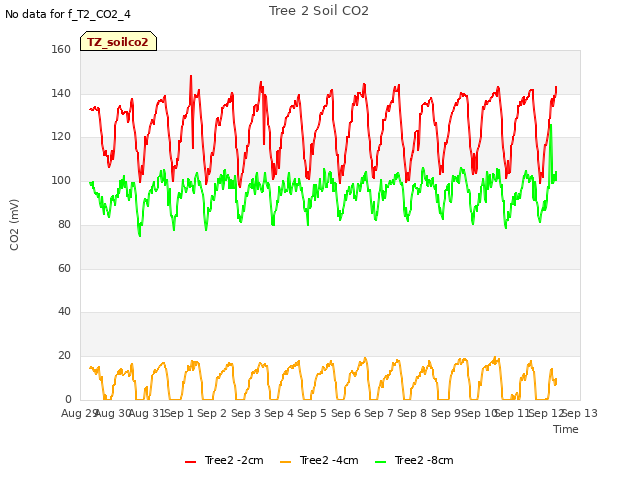Image resolution: width=640 pixels, height=480 pixels.
Task: Click the green Tree2 -8cm legend swatch
Action: 380,462
